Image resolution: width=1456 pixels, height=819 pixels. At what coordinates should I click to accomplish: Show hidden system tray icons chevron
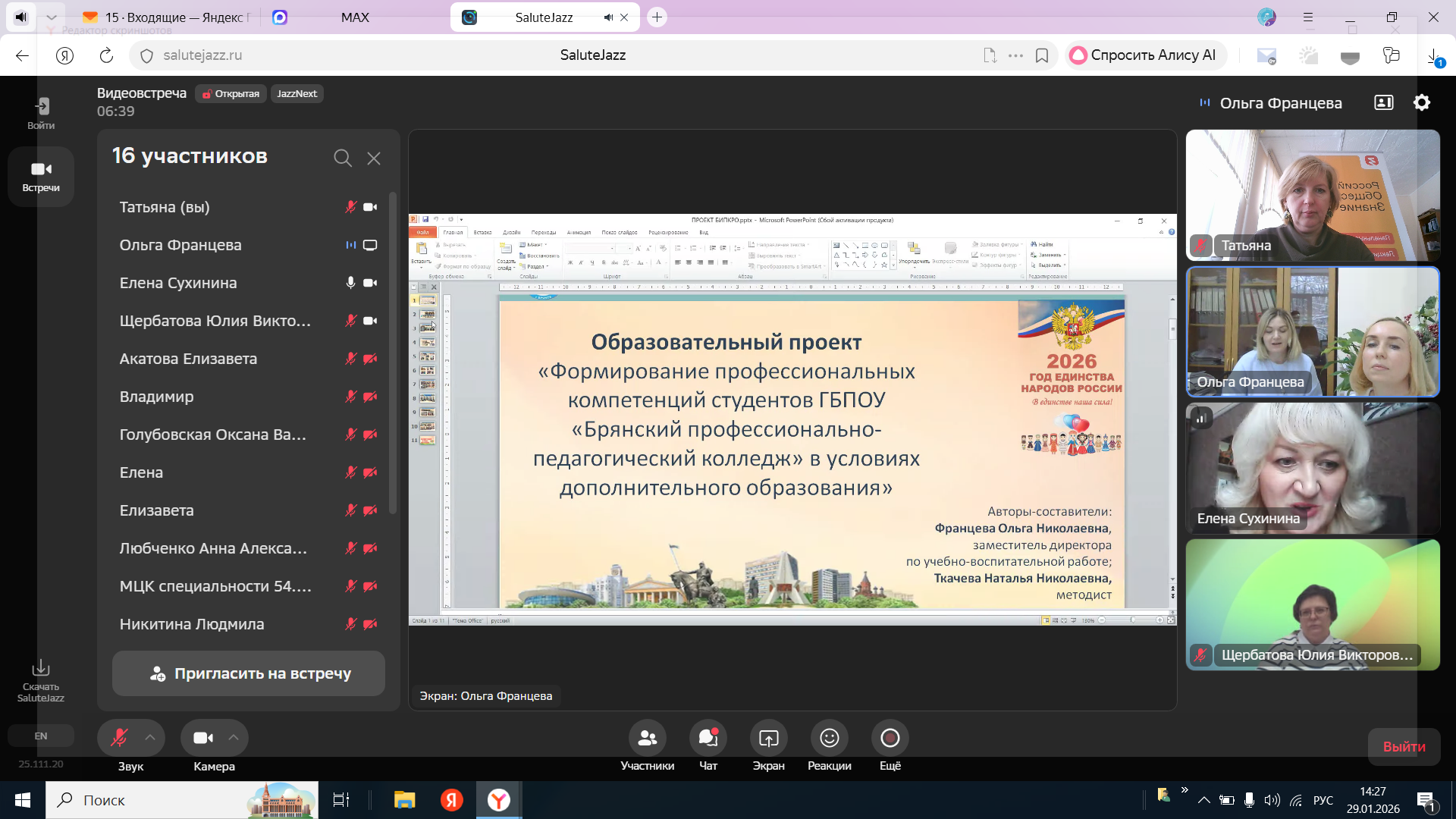[1203, 800]
